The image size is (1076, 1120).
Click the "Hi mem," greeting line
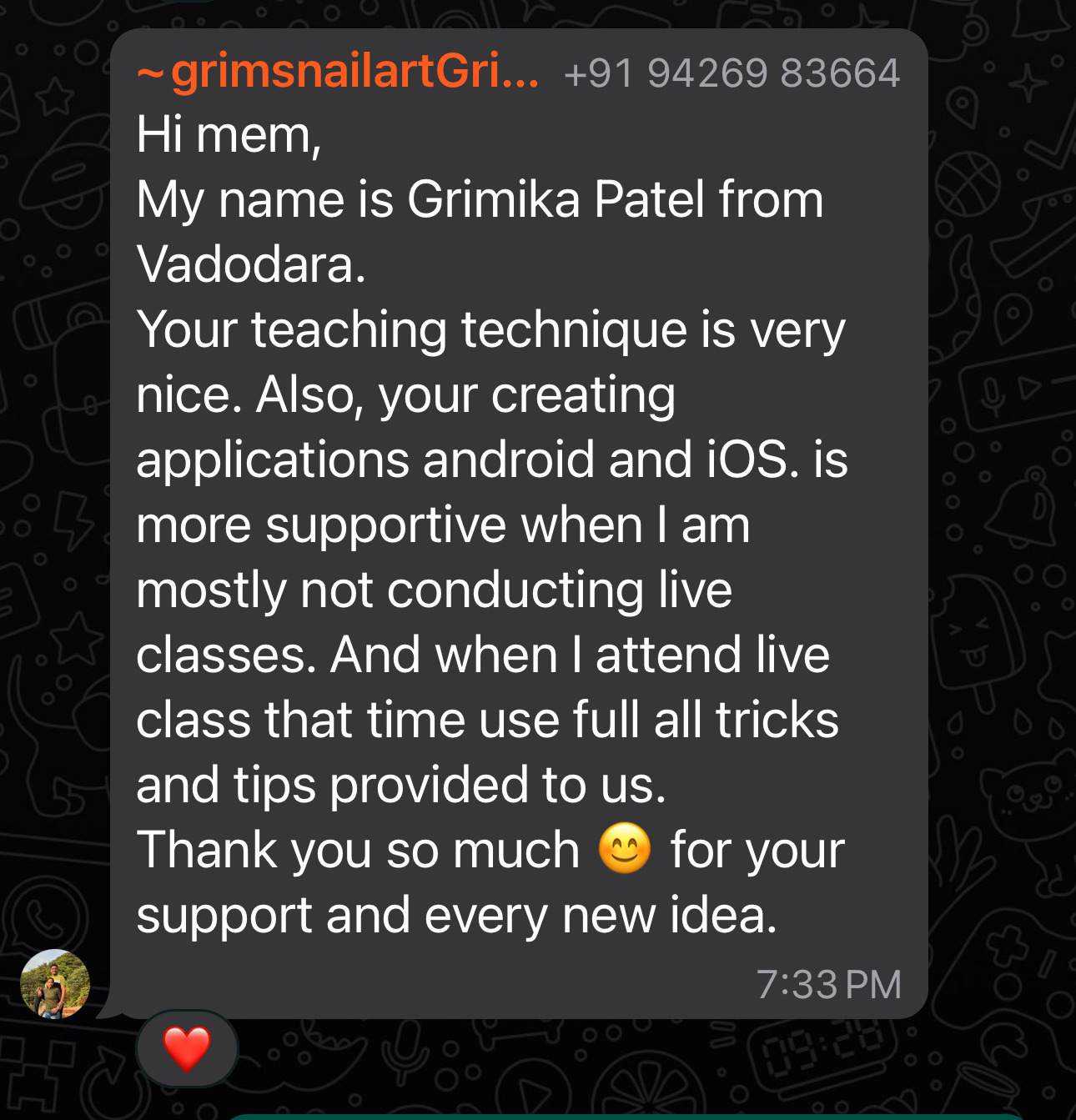tap(229, 135)
